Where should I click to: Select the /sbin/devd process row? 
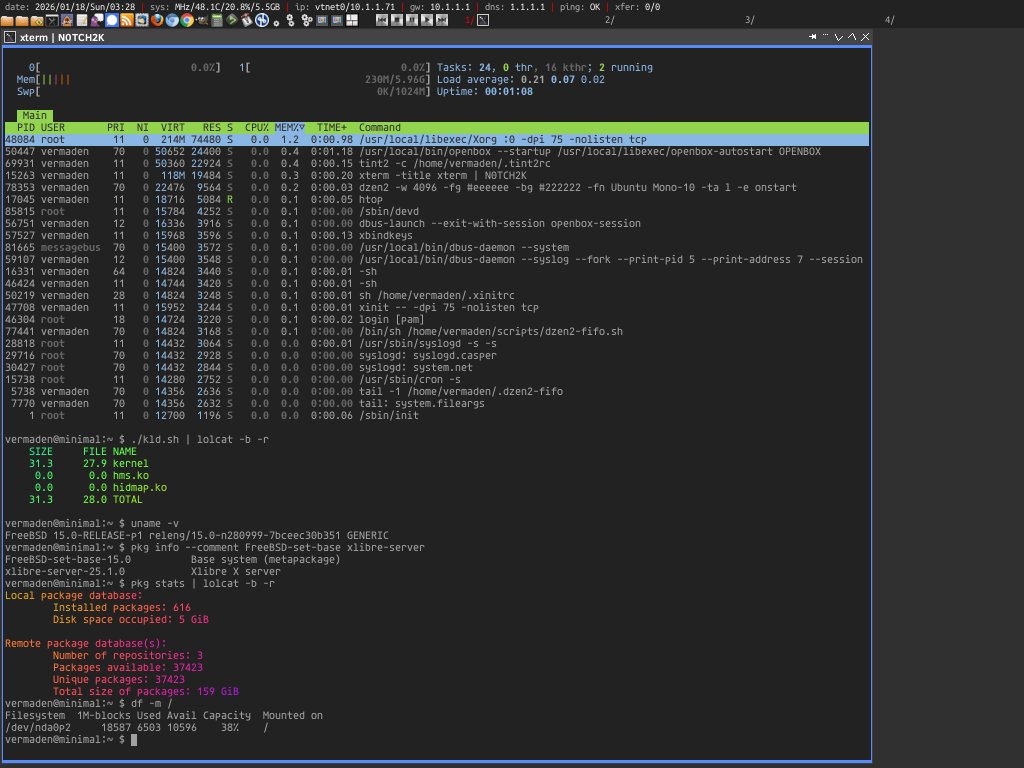pyautogui.click(x=436, y=212)
